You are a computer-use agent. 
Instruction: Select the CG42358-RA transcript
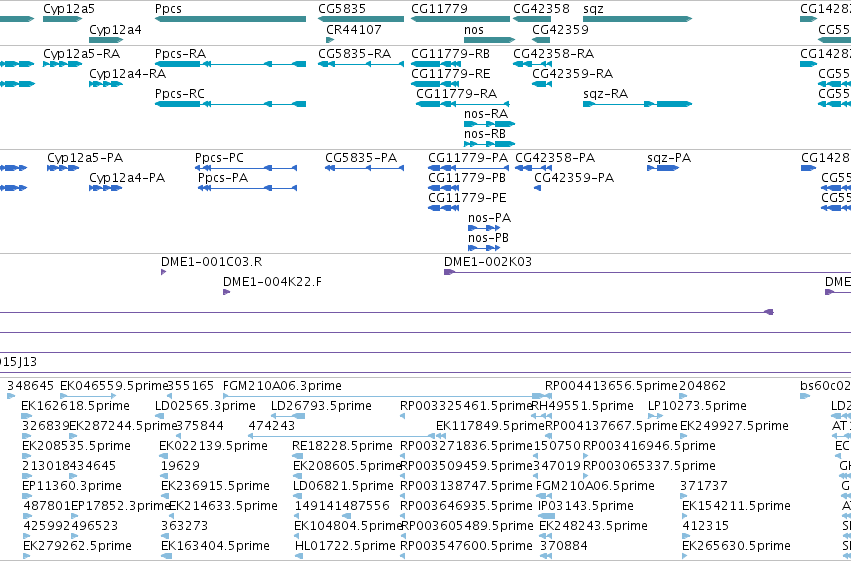(x=532, y=64)
